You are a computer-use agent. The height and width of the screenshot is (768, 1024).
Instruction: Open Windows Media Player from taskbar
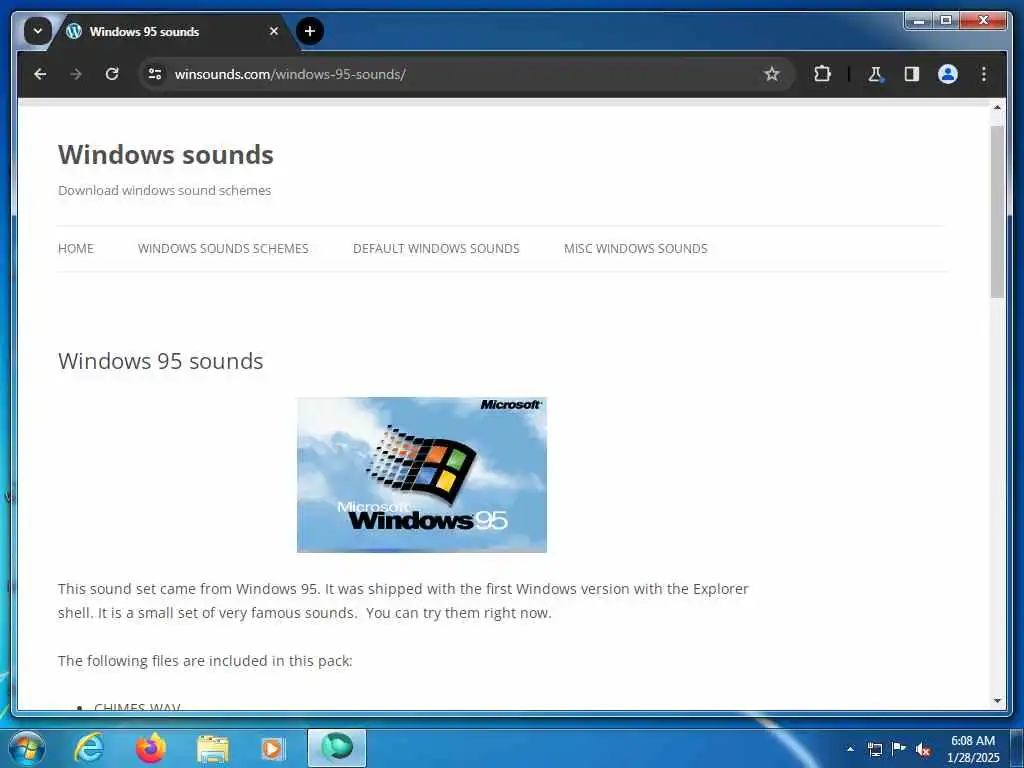click(x=273, y=748)
